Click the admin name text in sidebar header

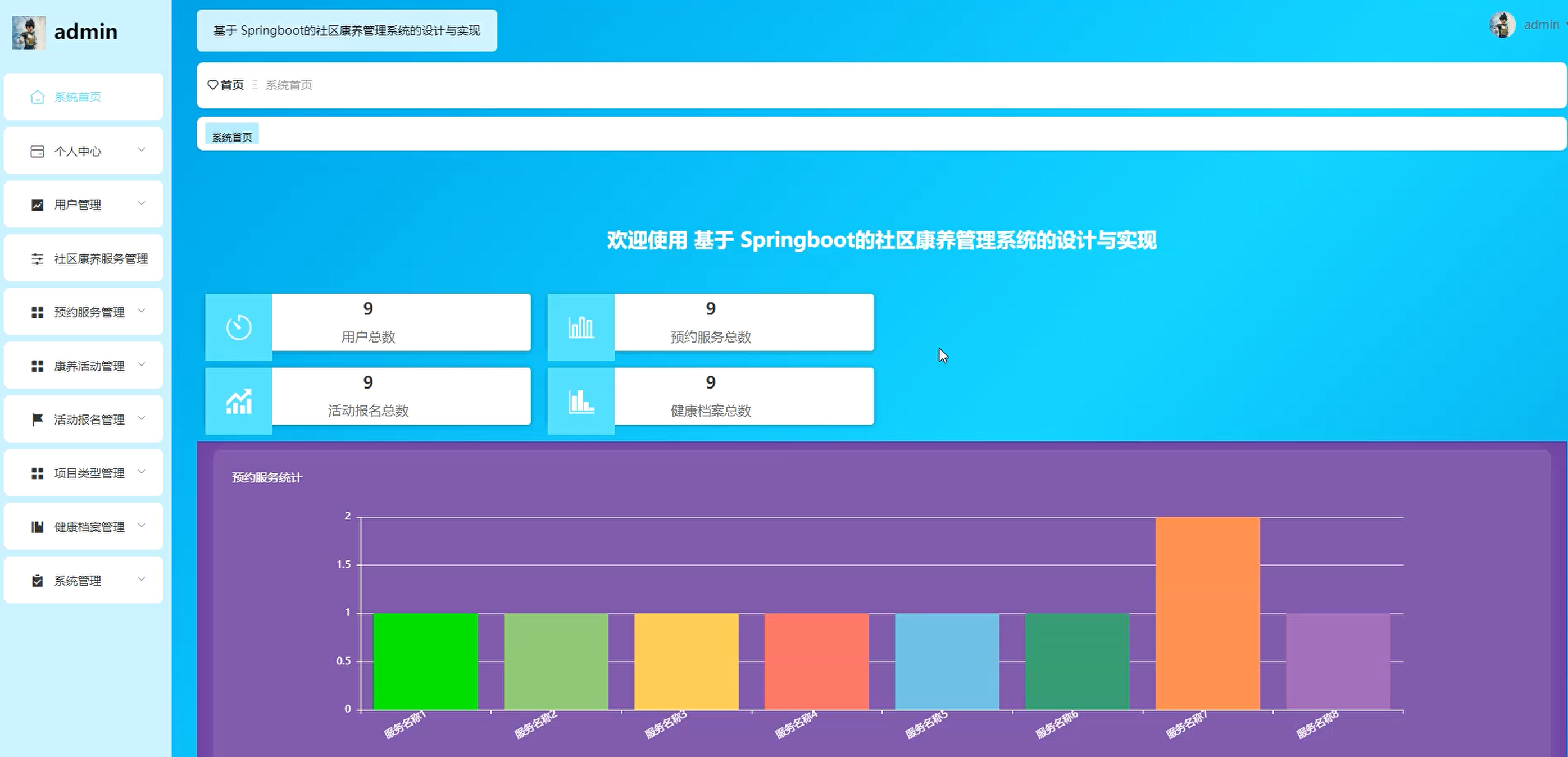(x=86, y=31)
